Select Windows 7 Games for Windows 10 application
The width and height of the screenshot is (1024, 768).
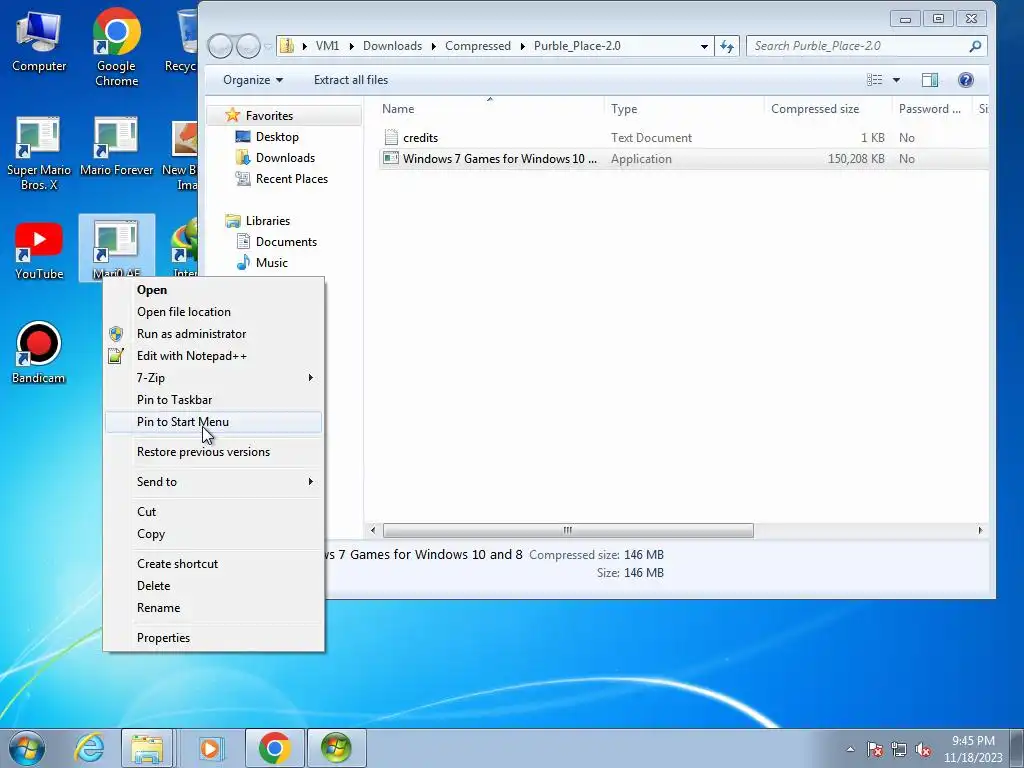490,159
